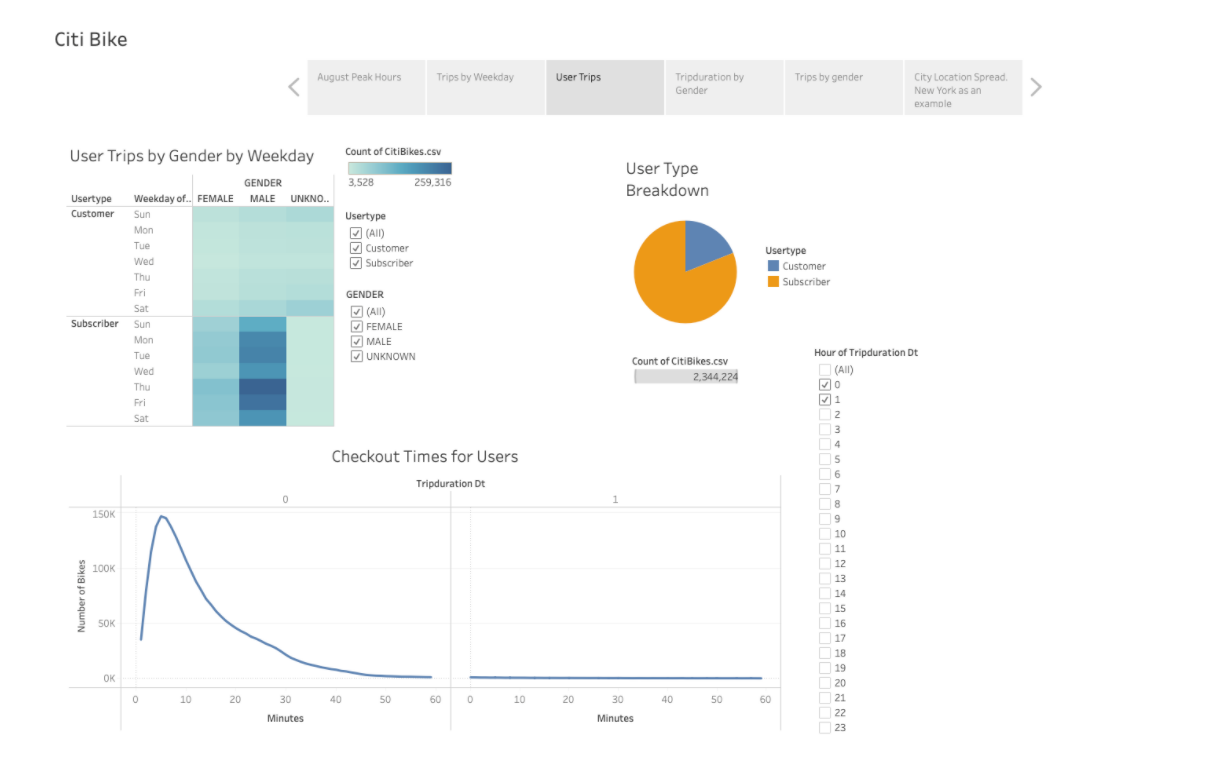This screenshot has width=1210, height=767.
Task: Toggle GENDER (All) checkbox
Action: coord(356,311)
